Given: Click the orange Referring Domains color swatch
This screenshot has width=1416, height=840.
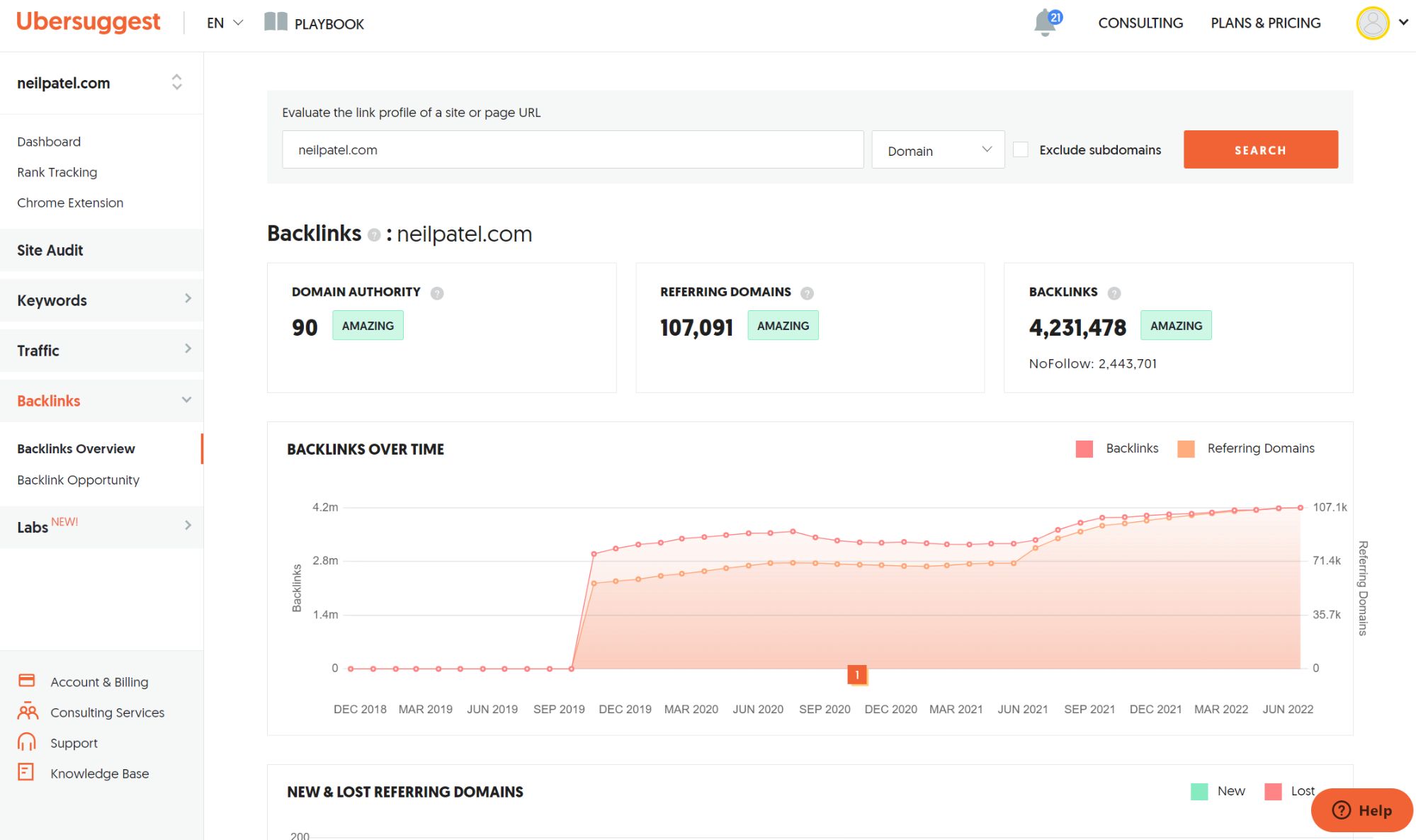Looking at the screenshot, I should click(x=1185, y=448).
